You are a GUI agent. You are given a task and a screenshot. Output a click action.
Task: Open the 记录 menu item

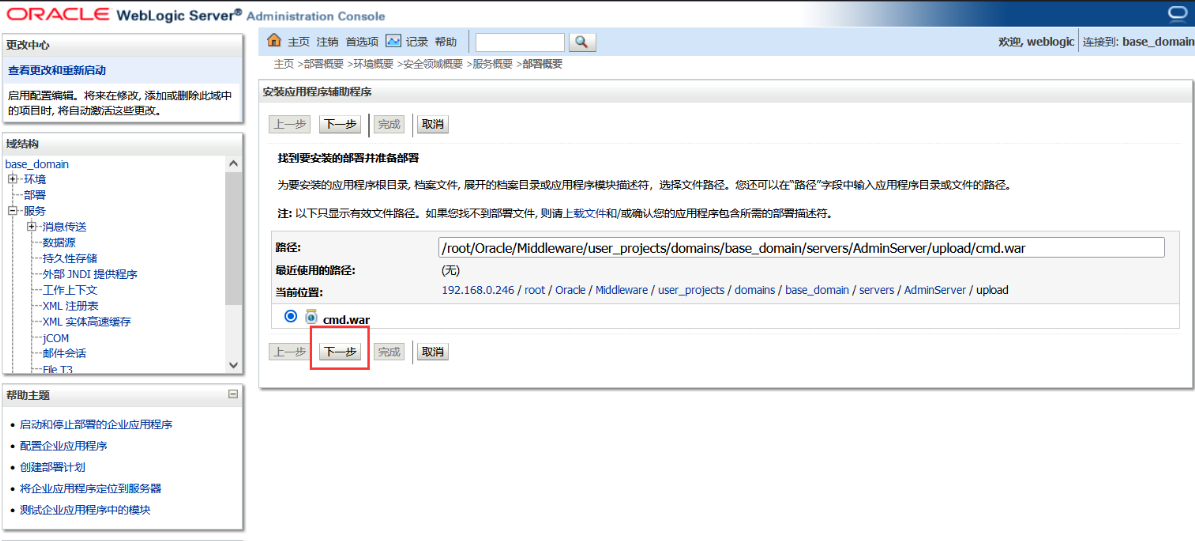click(417, 42)
